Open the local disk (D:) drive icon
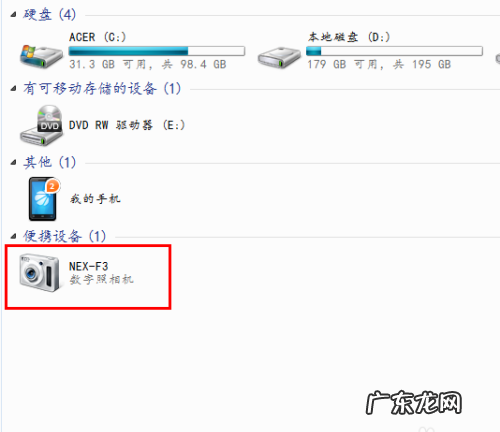Screen dimensions: 500x432 click(279, 57)
